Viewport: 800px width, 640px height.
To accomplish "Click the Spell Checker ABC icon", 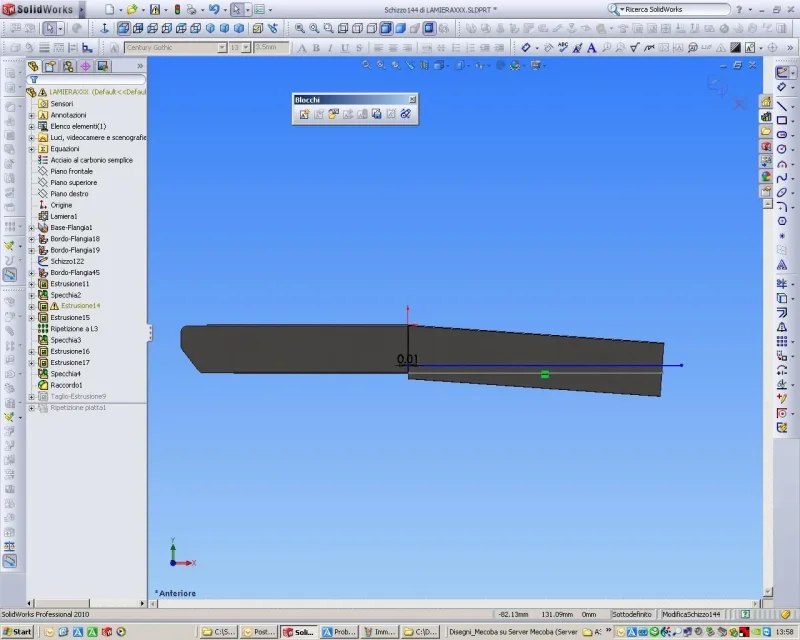I will [x=563, y=47].
